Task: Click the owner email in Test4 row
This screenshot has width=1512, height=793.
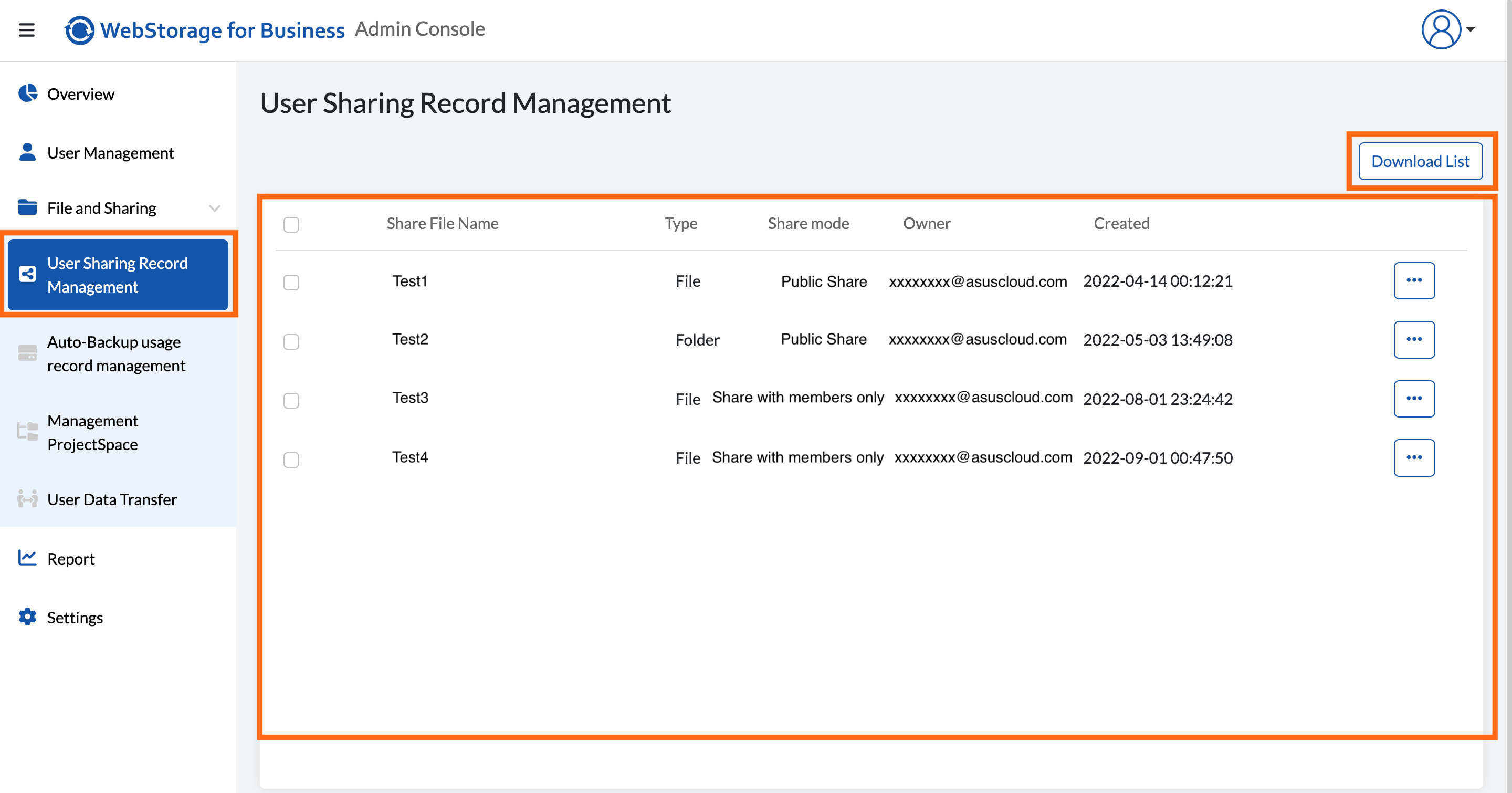Action: [983, 457]
